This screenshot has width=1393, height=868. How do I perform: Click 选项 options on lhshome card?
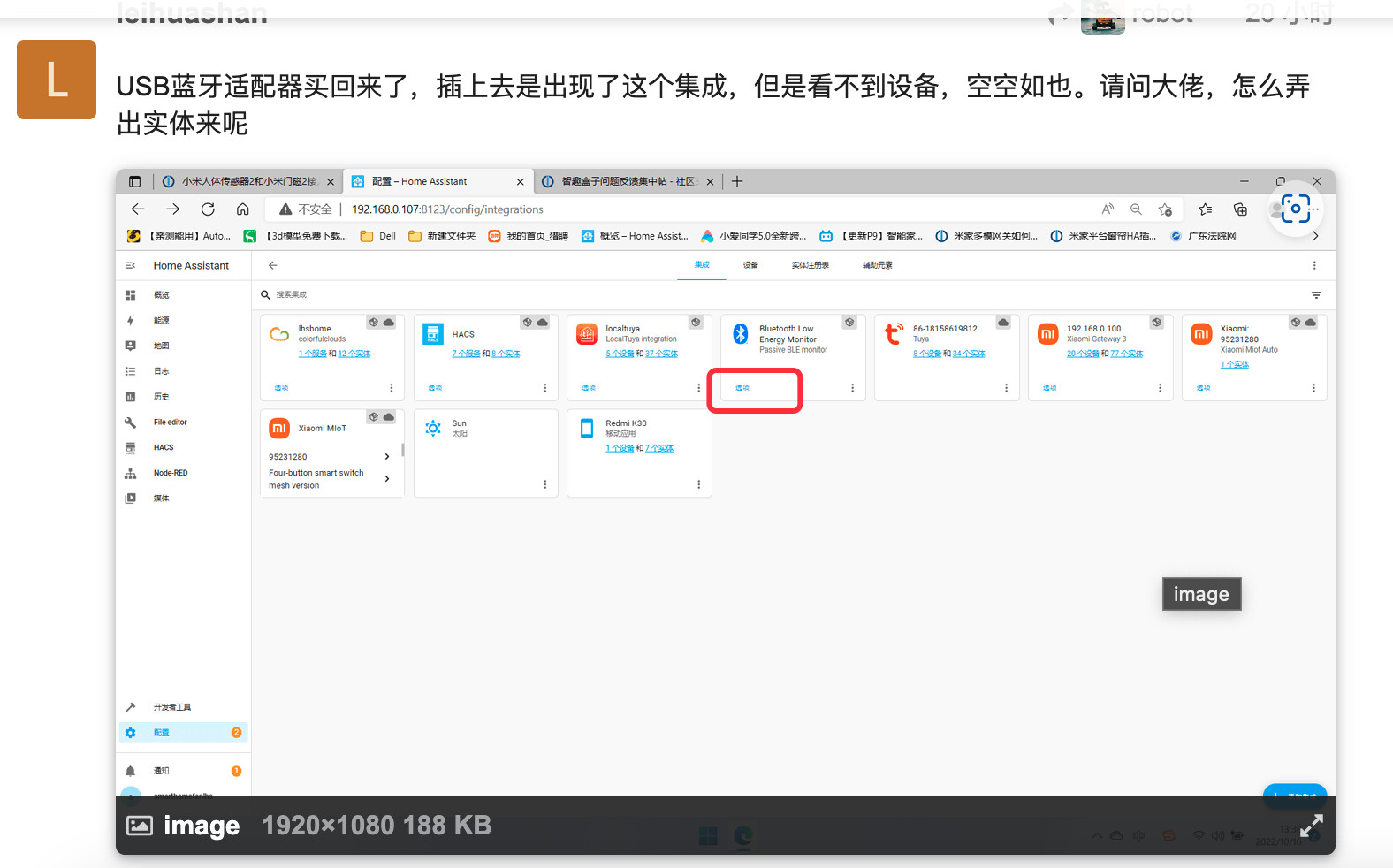281,388
